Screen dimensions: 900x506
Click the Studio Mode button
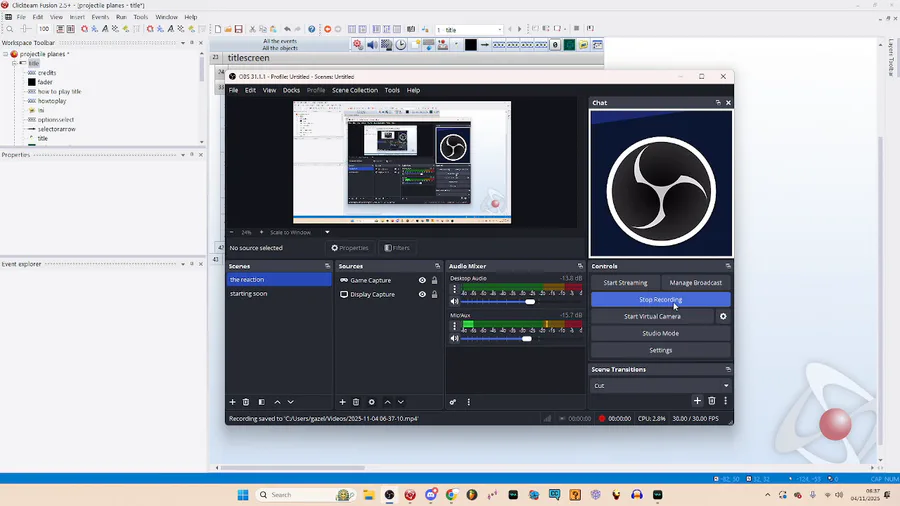[x=660, y=333]
